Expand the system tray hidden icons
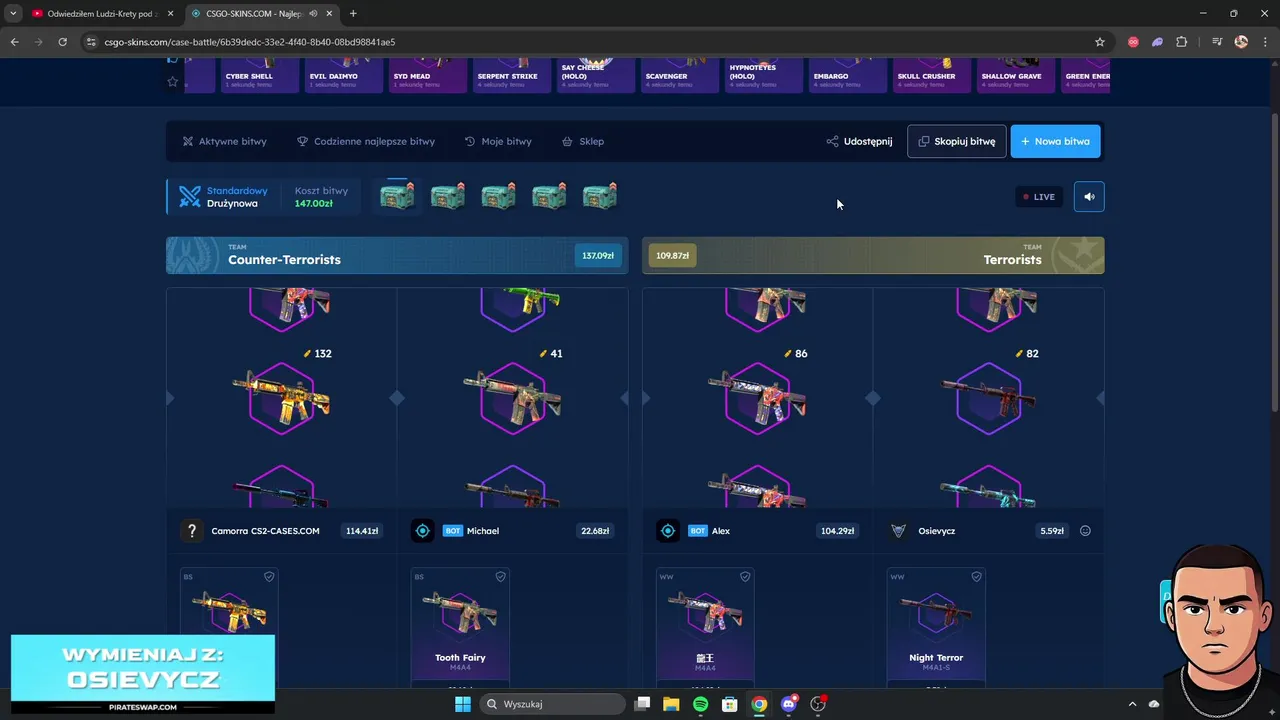 (1132, 704)
